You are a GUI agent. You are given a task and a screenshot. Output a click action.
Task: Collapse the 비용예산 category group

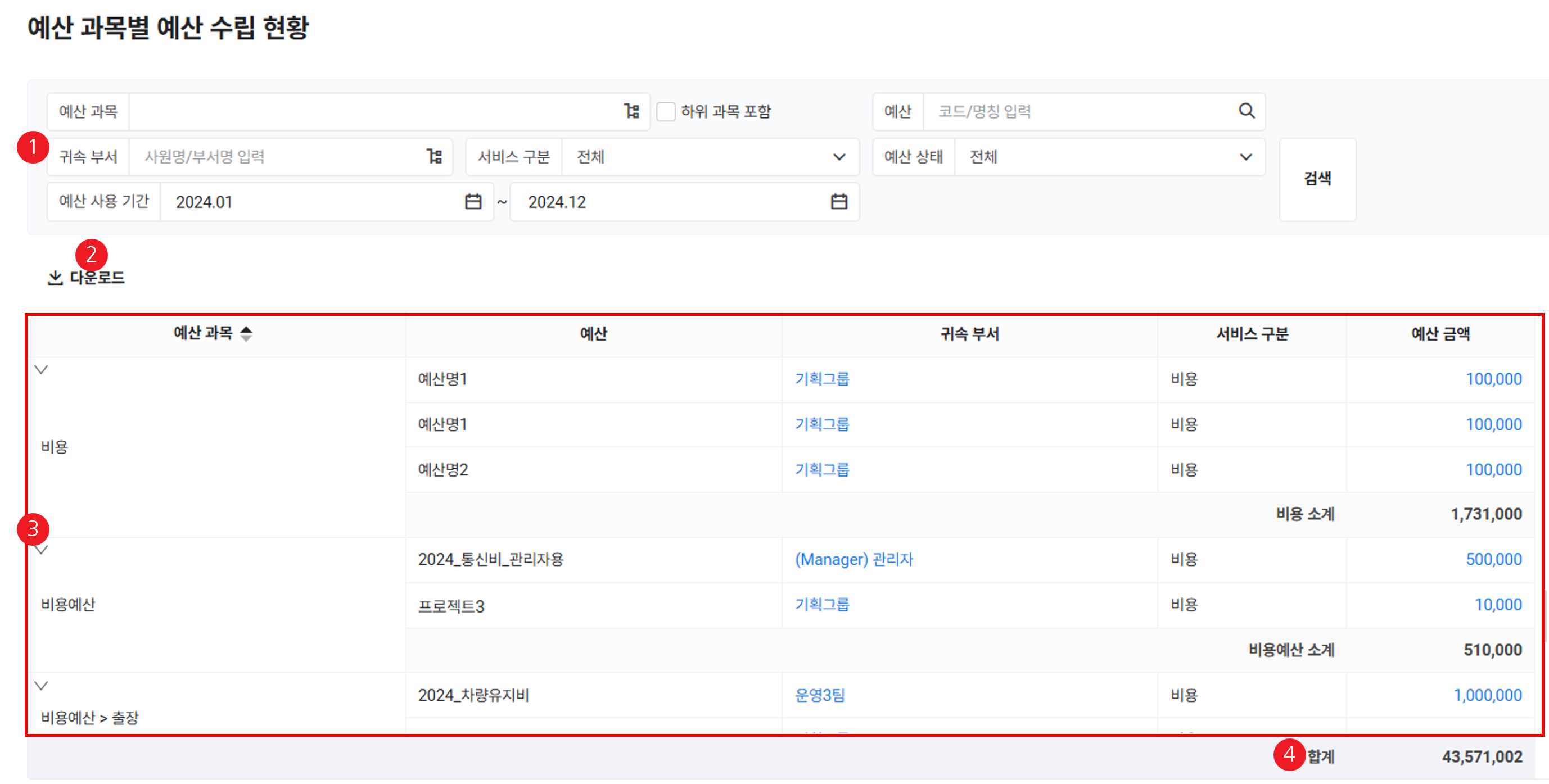click(x=41, y=550)
